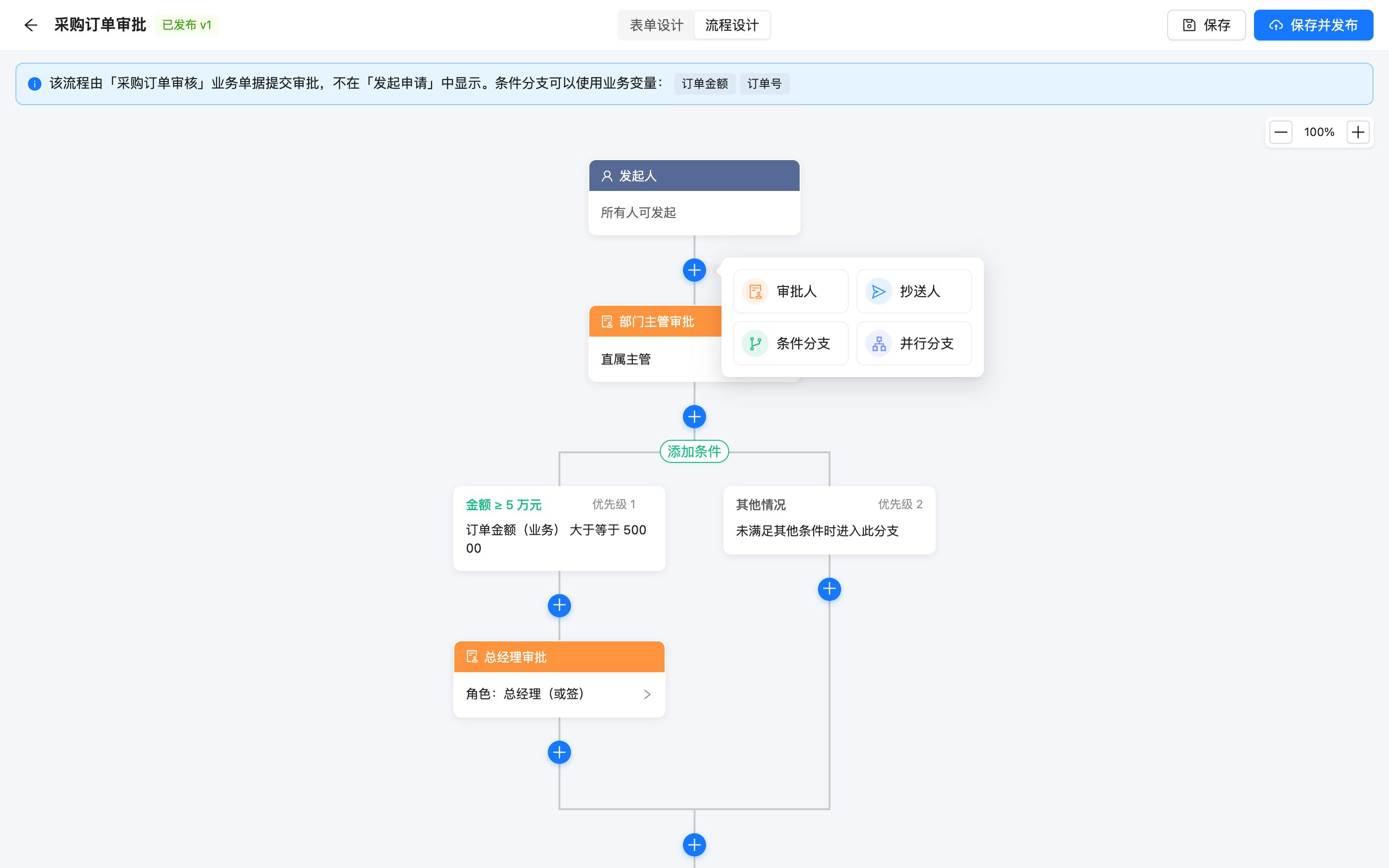Image resolution: width=1389 pixels, height=868 pixels.
Task: Click 优先级 1 label
Action: [613, 504]
